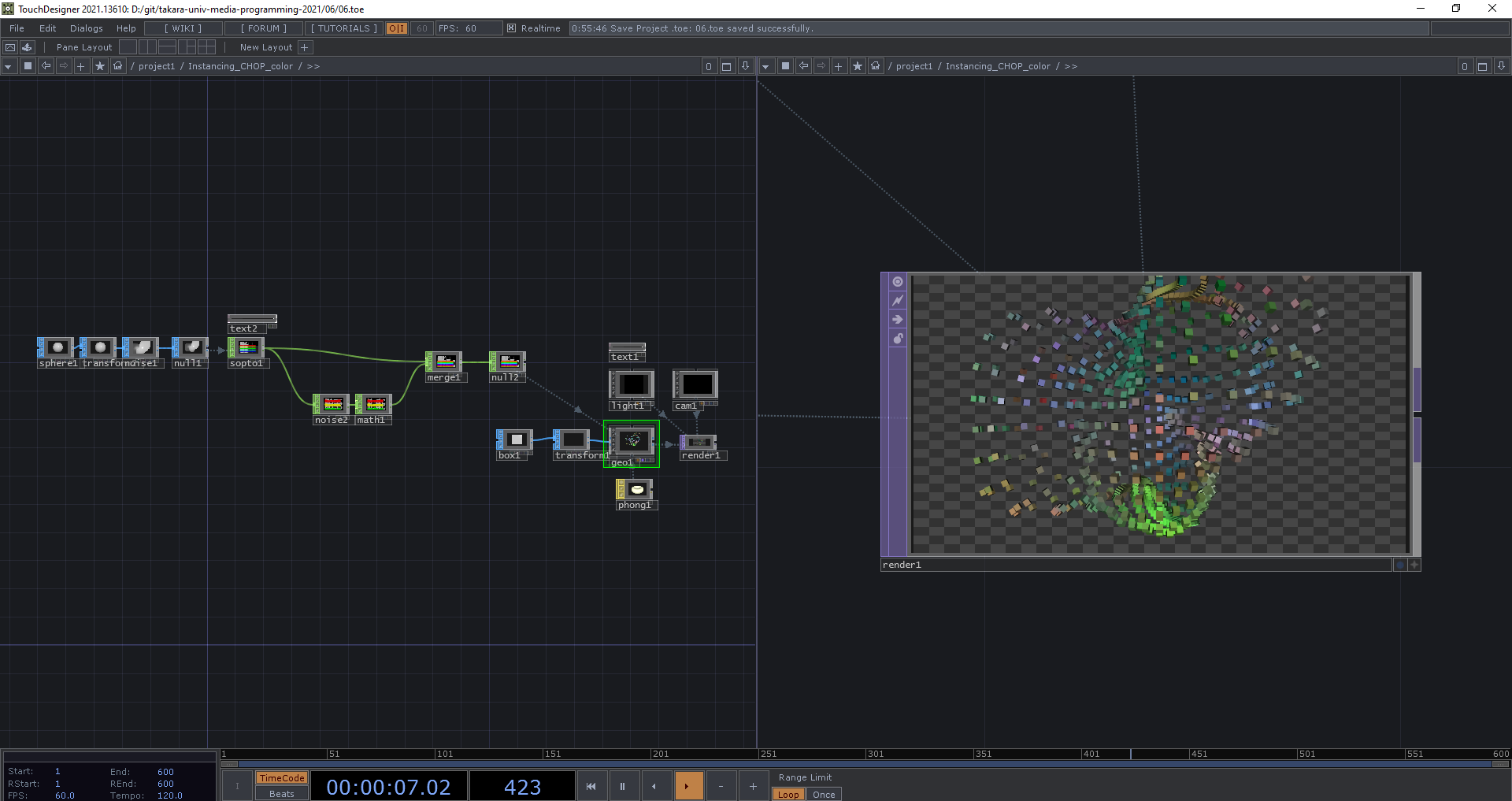Add a new layout with plus icon
Viewport: 1512px width, 801px height.
[x=305, y=47]
